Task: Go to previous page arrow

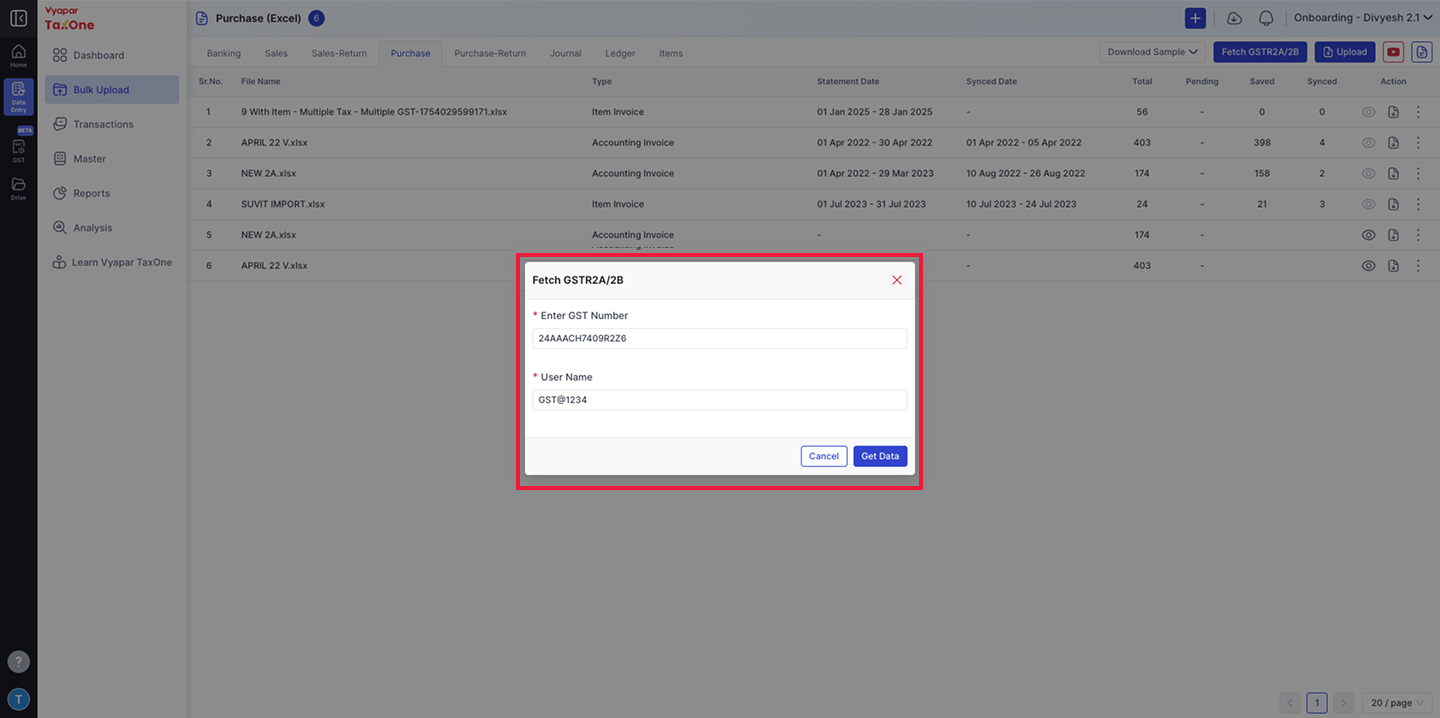Action: tap(1291, 703)
